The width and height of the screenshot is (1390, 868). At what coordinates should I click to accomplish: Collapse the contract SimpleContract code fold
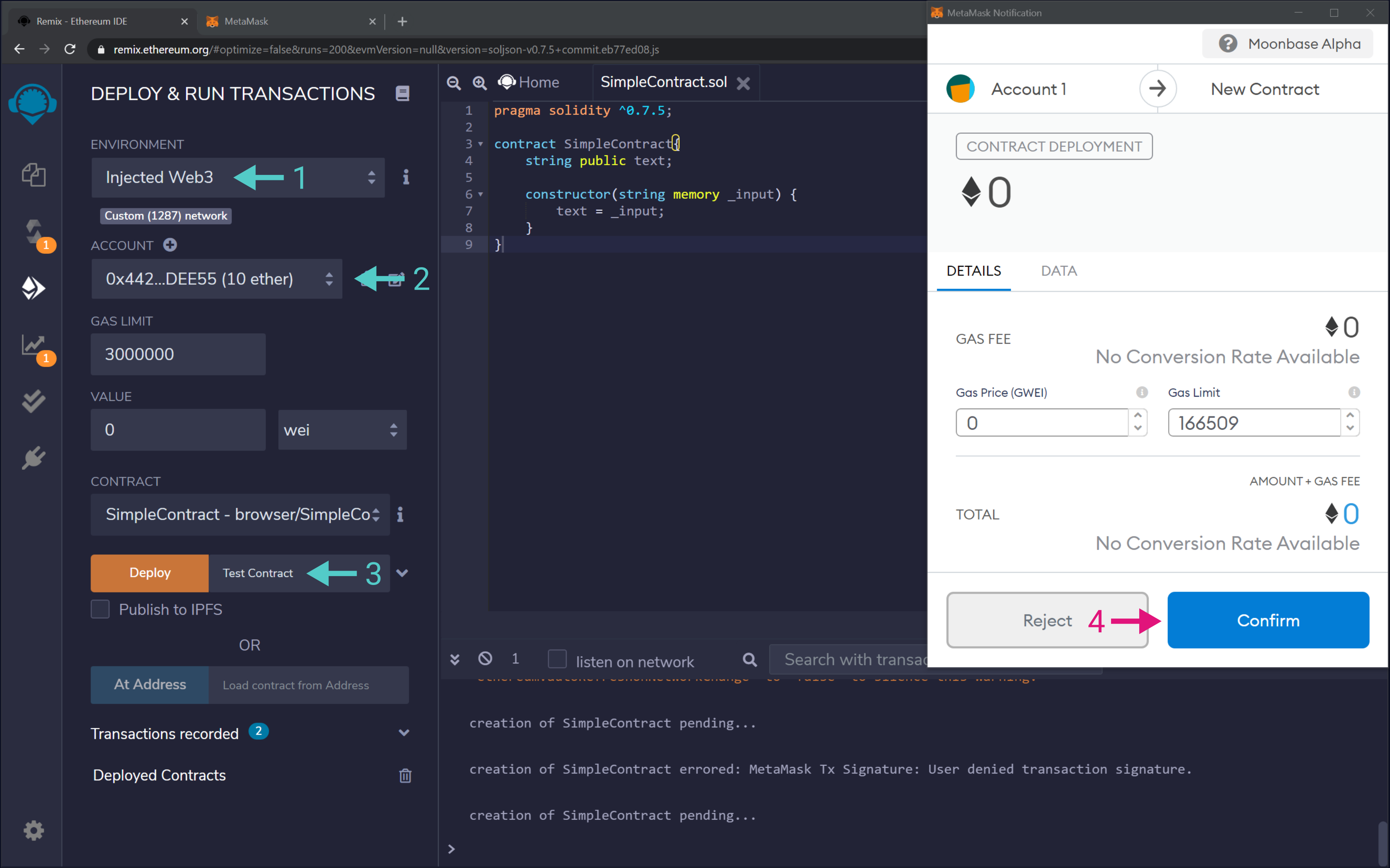click(481, 143)
